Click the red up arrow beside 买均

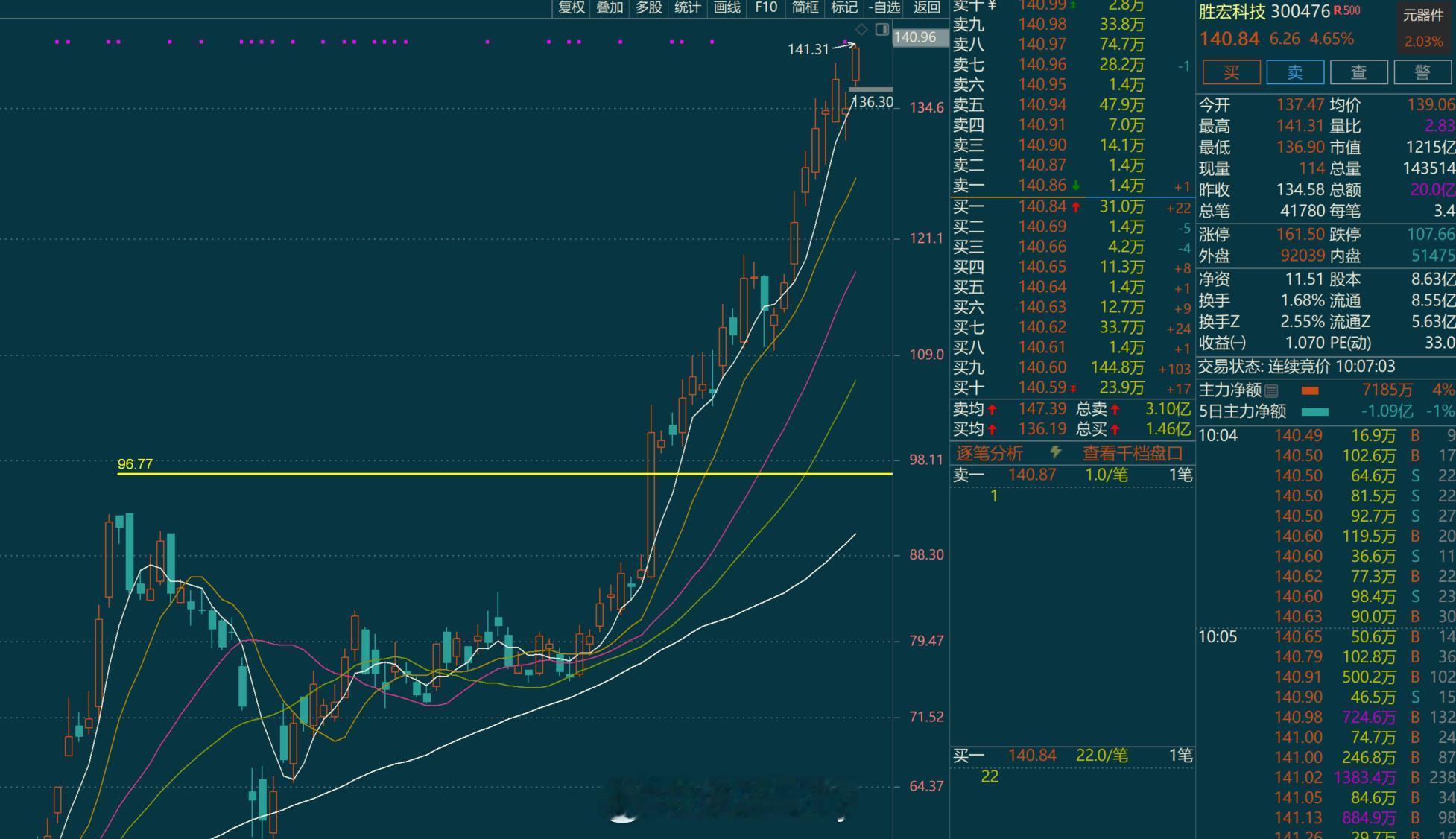[x=993, y=430]
